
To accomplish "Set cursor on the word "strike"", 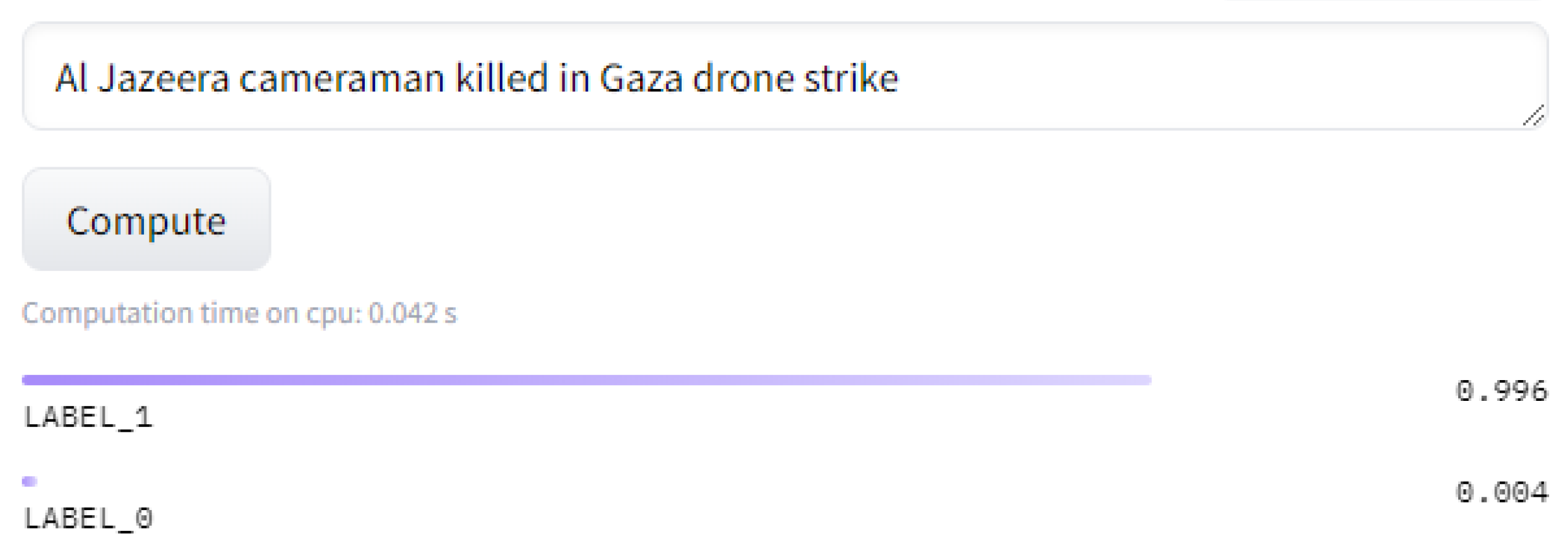I will point(850,79).
